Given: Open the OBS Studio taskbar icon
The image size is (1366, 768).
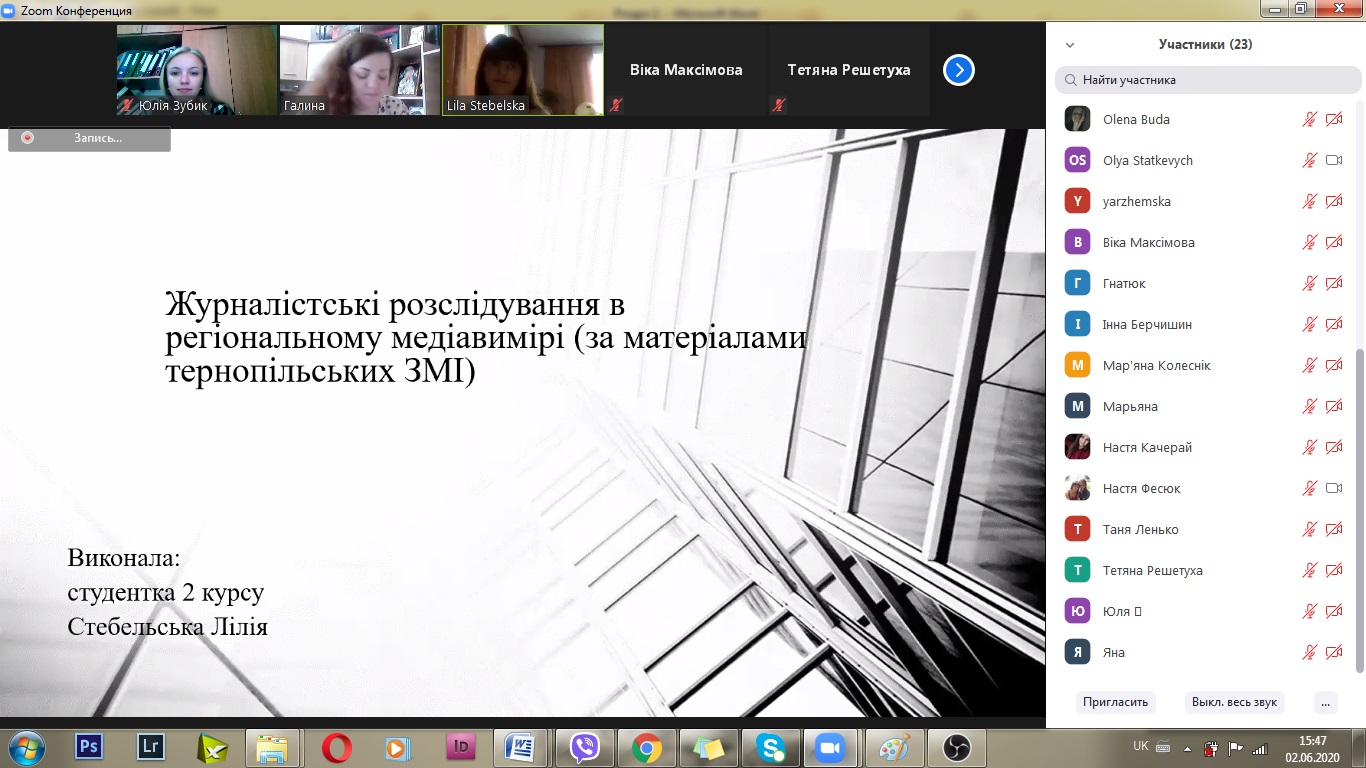Looking at the screenshot, I should (958, 747).
